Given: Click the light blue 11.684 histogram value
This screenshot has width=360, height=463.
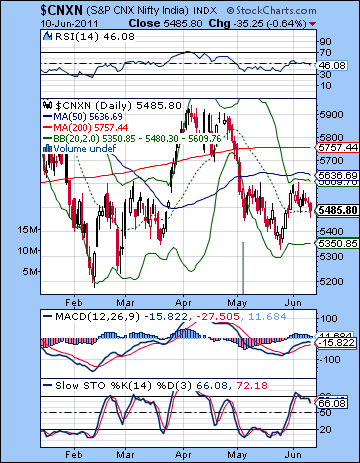Looking at the screenshot, I should click(267, 316).
